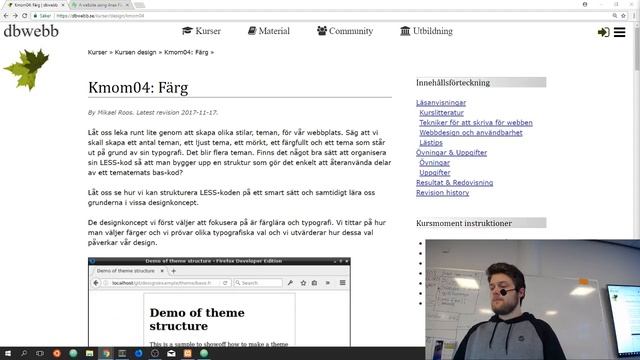Go back in browser history
The width and height of the screenshot is (640, 360).
6,16
